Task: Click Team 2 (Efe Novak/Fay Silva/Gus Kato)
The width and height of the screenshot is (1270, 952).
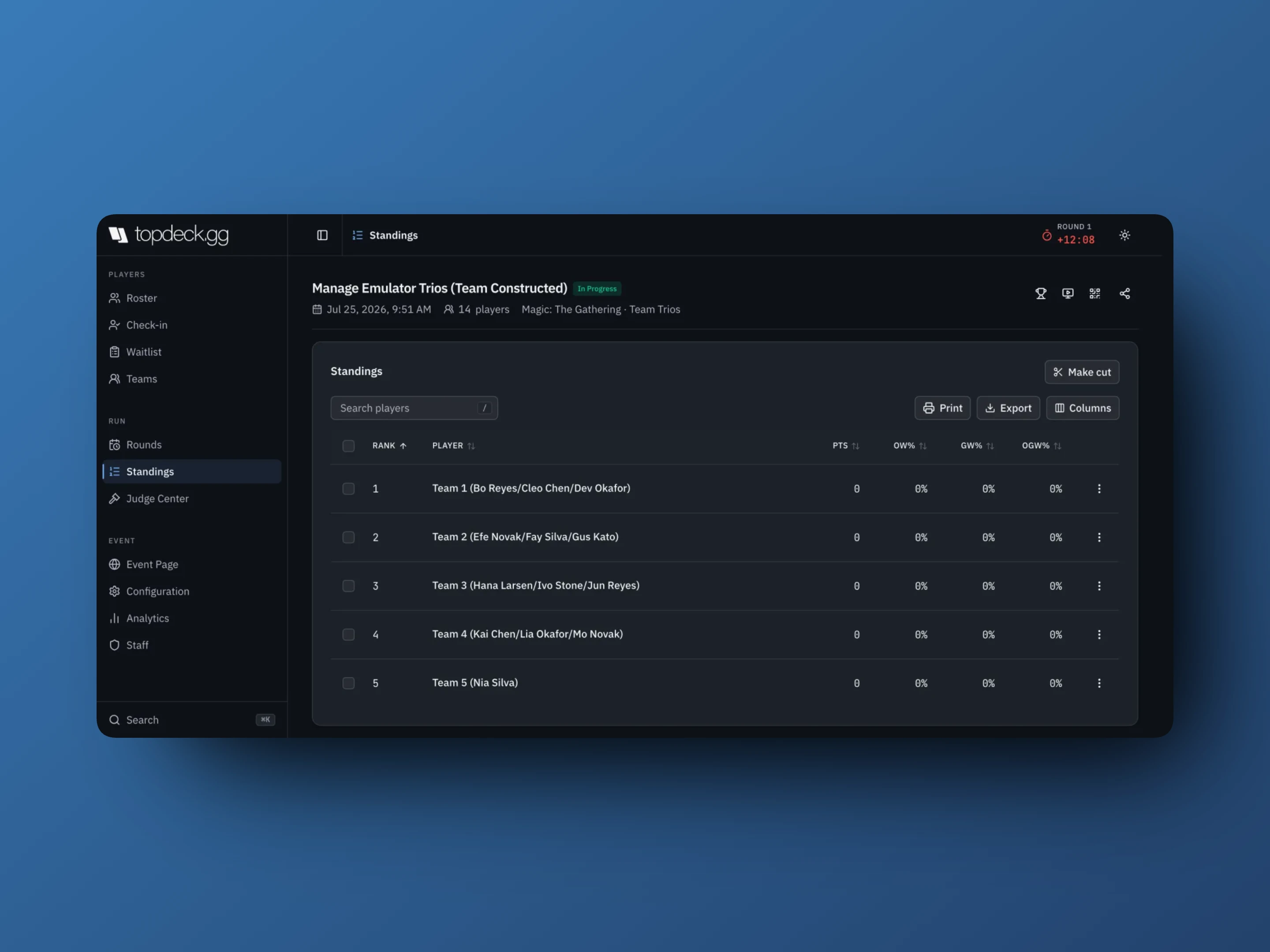Action: point(525,537)
